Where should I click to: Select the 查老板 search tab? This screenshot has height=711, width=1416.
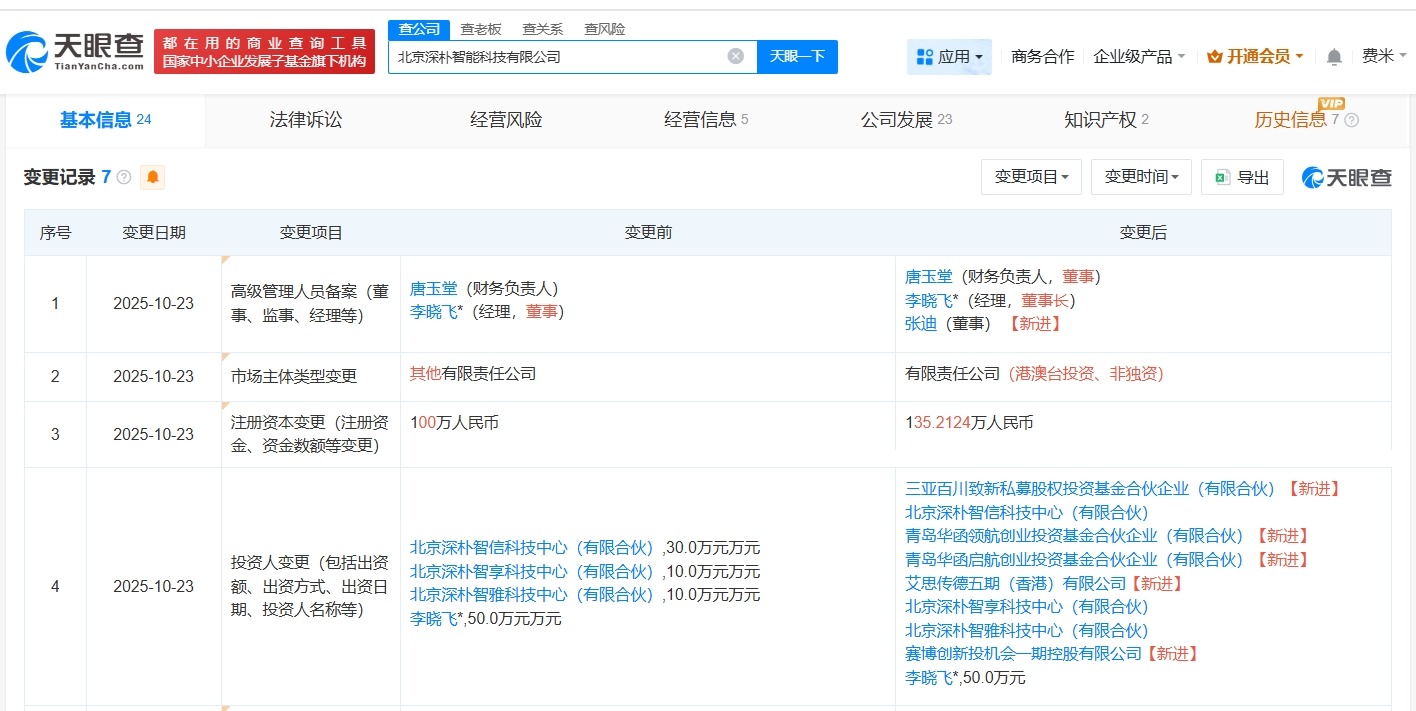point(482,29)
